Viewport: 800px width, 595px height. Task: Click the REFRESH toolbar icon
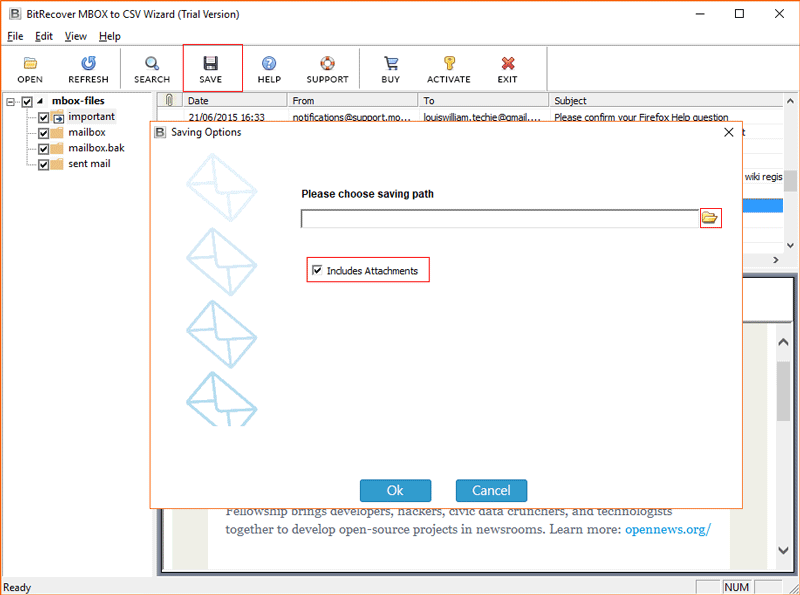[88, 69]
